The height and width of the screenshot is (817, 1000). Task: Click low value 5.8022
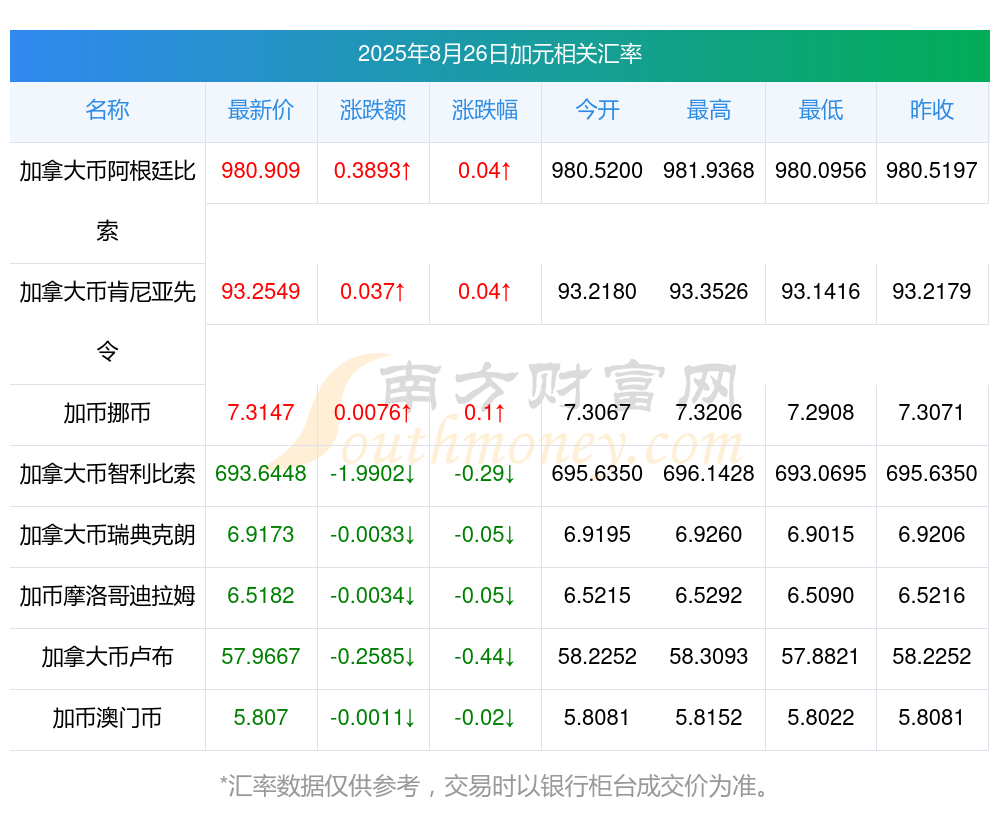tap(821, 718)
